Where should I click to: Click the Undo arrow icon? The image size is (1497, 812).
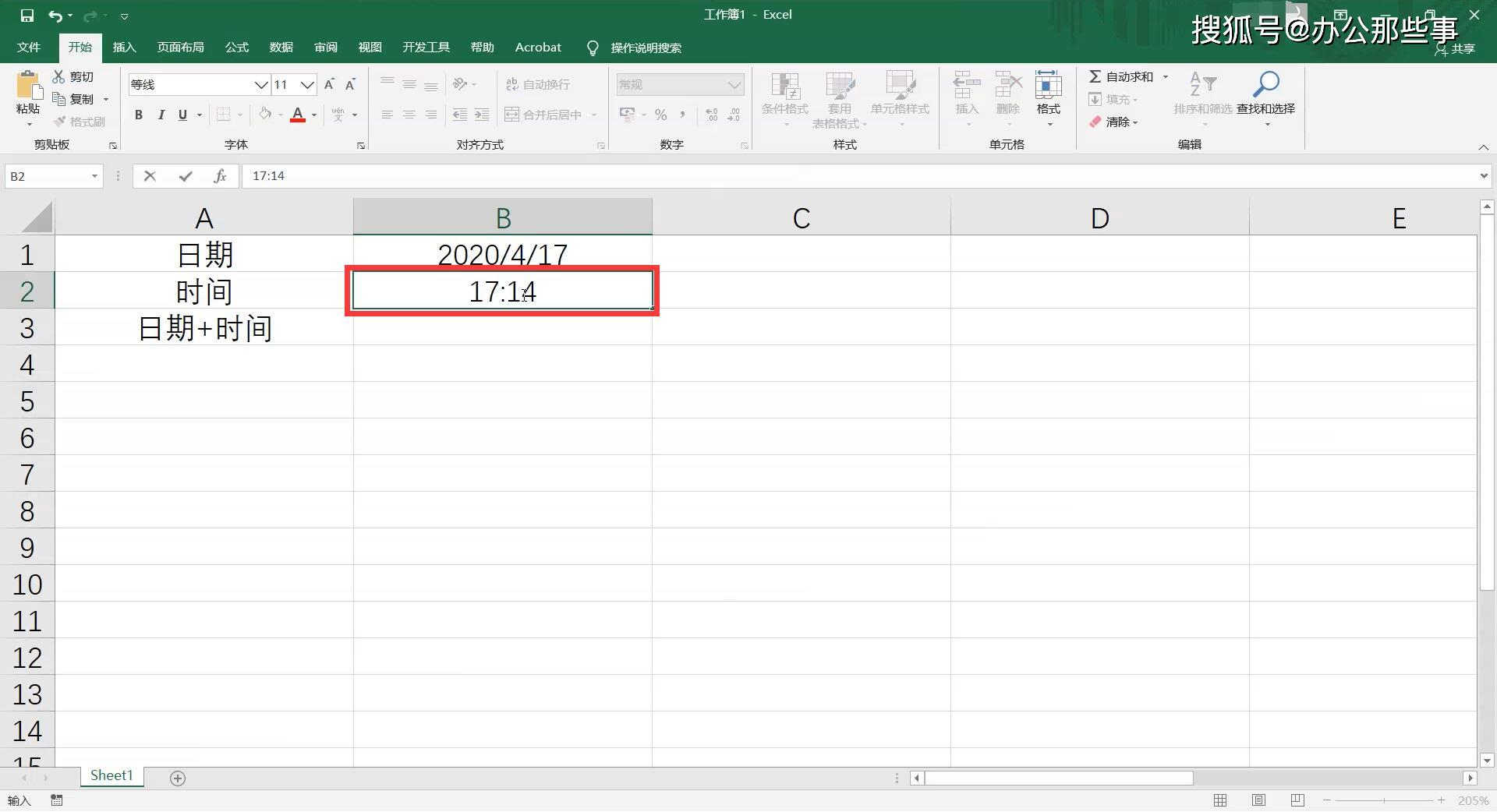pos(55,16)
